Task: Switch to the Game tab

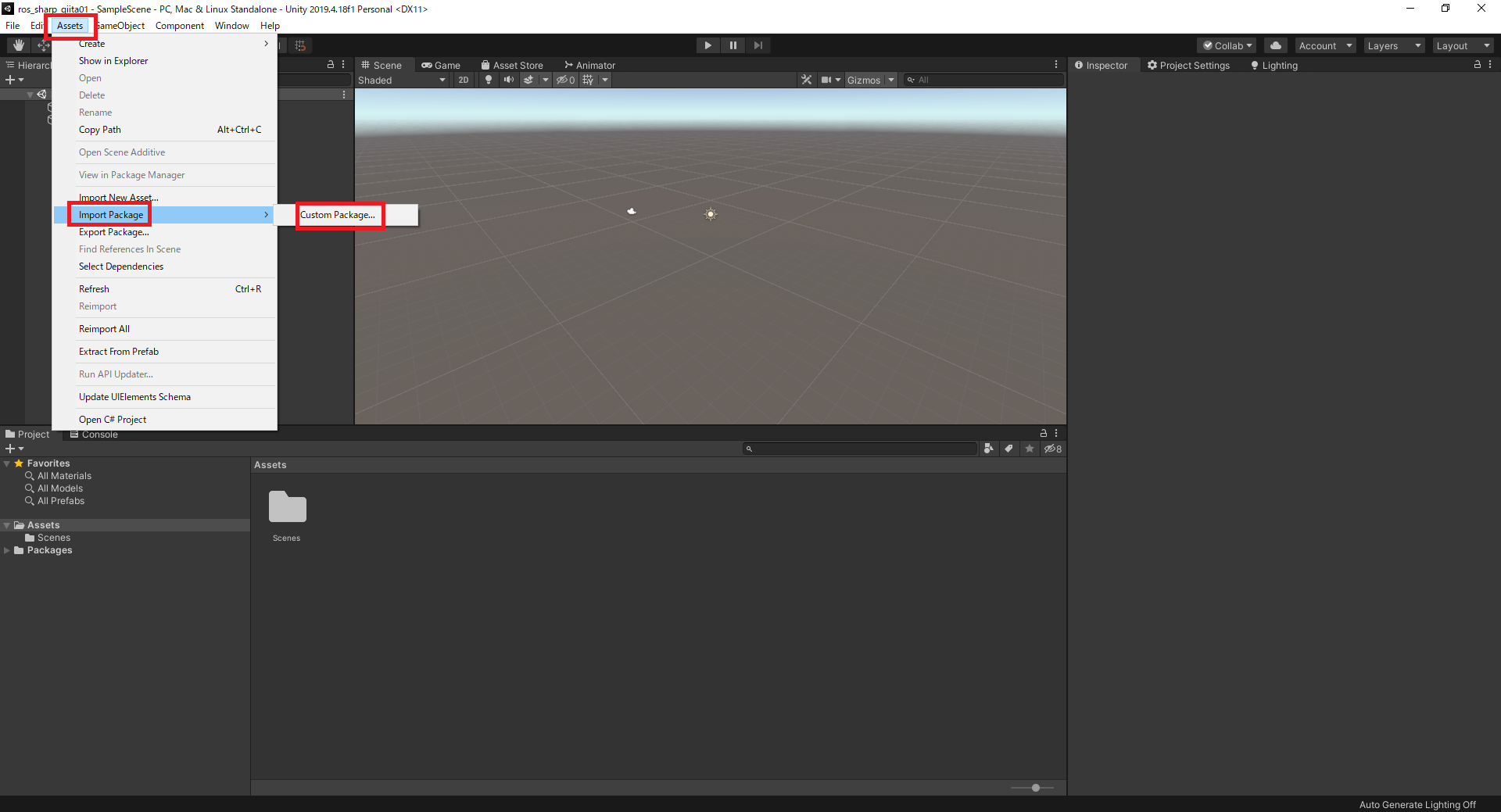Action: pyautogui.click(x=442, y=65)
